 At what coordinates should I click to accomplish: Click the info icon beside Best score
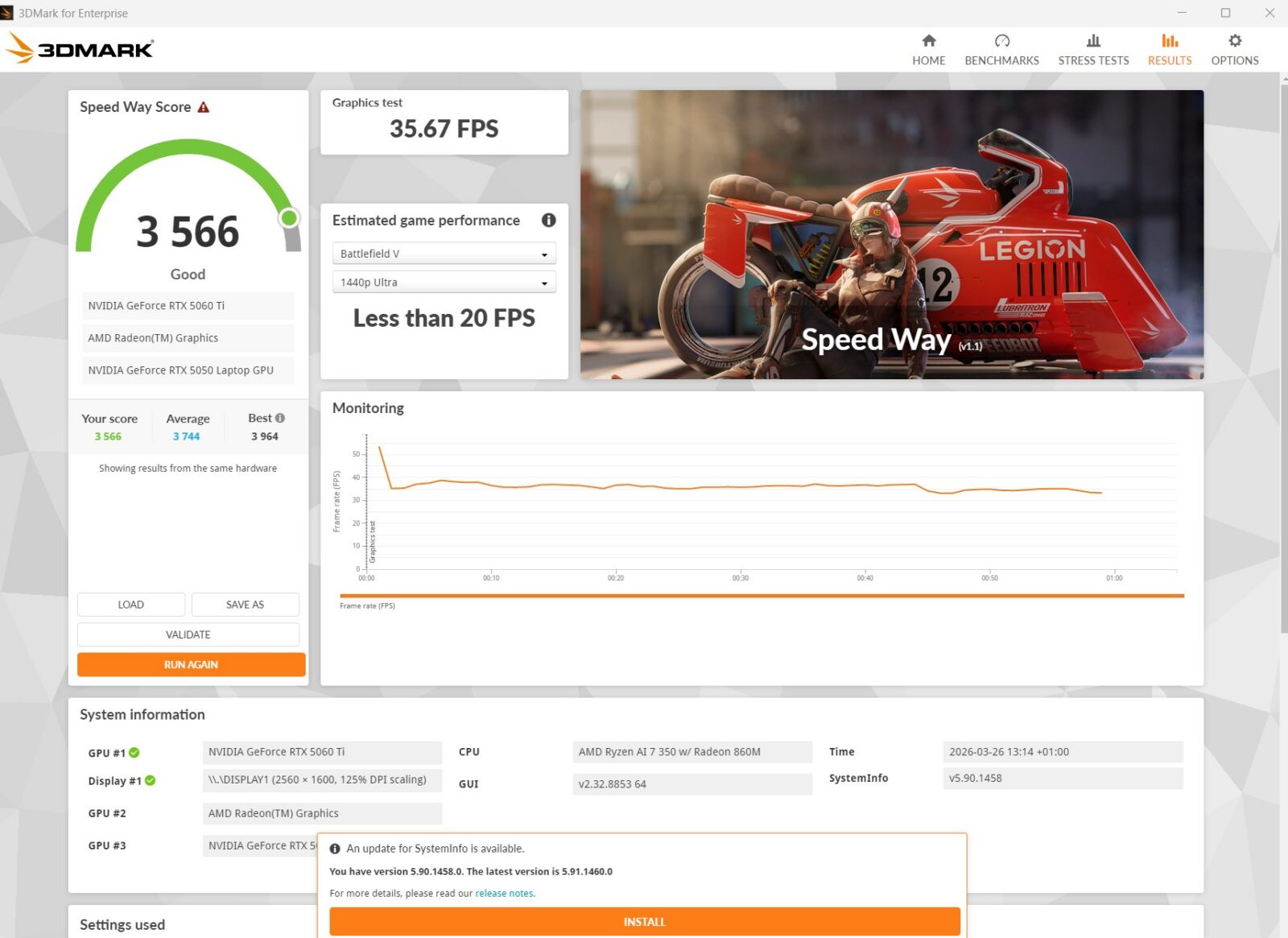pos(280,418)
